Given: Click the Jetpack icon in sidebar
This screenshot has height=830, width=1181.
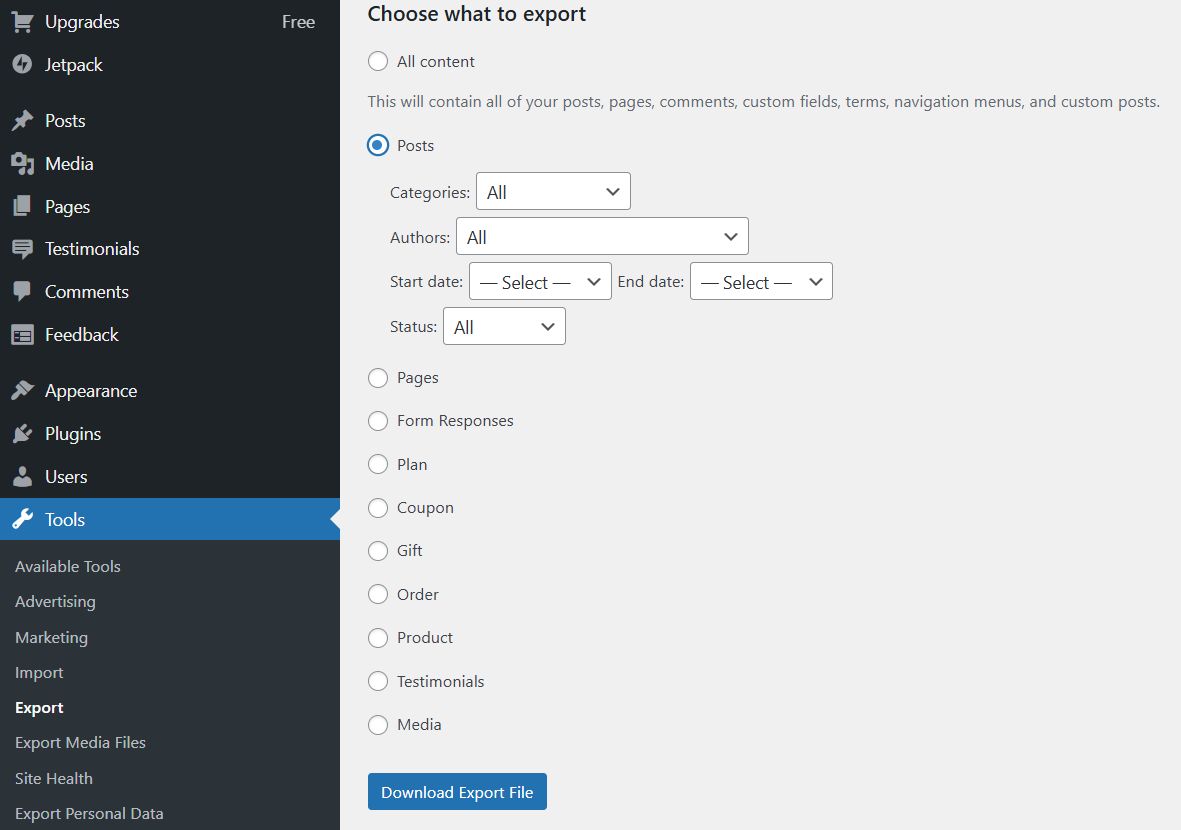Looking at the screenshot, I should pos(22,65).
